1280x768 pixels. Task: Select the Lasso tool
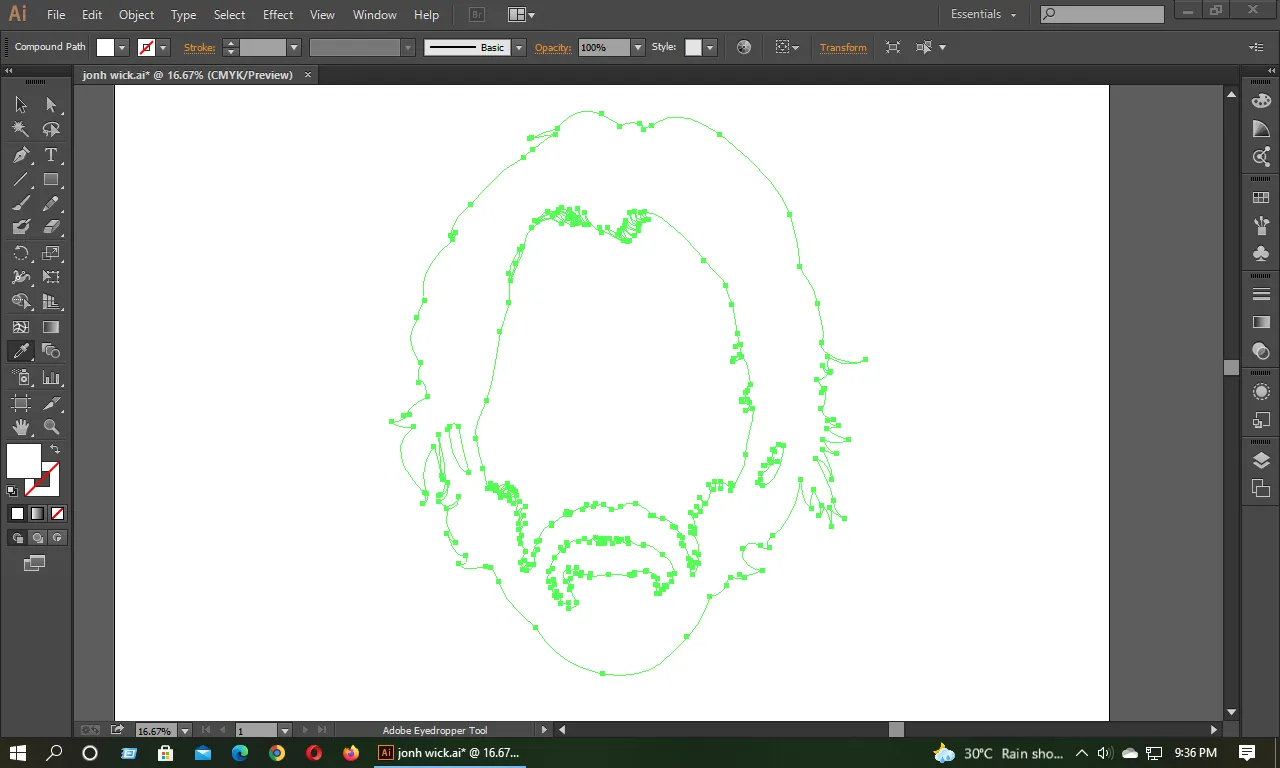click(x=51, y=129)
